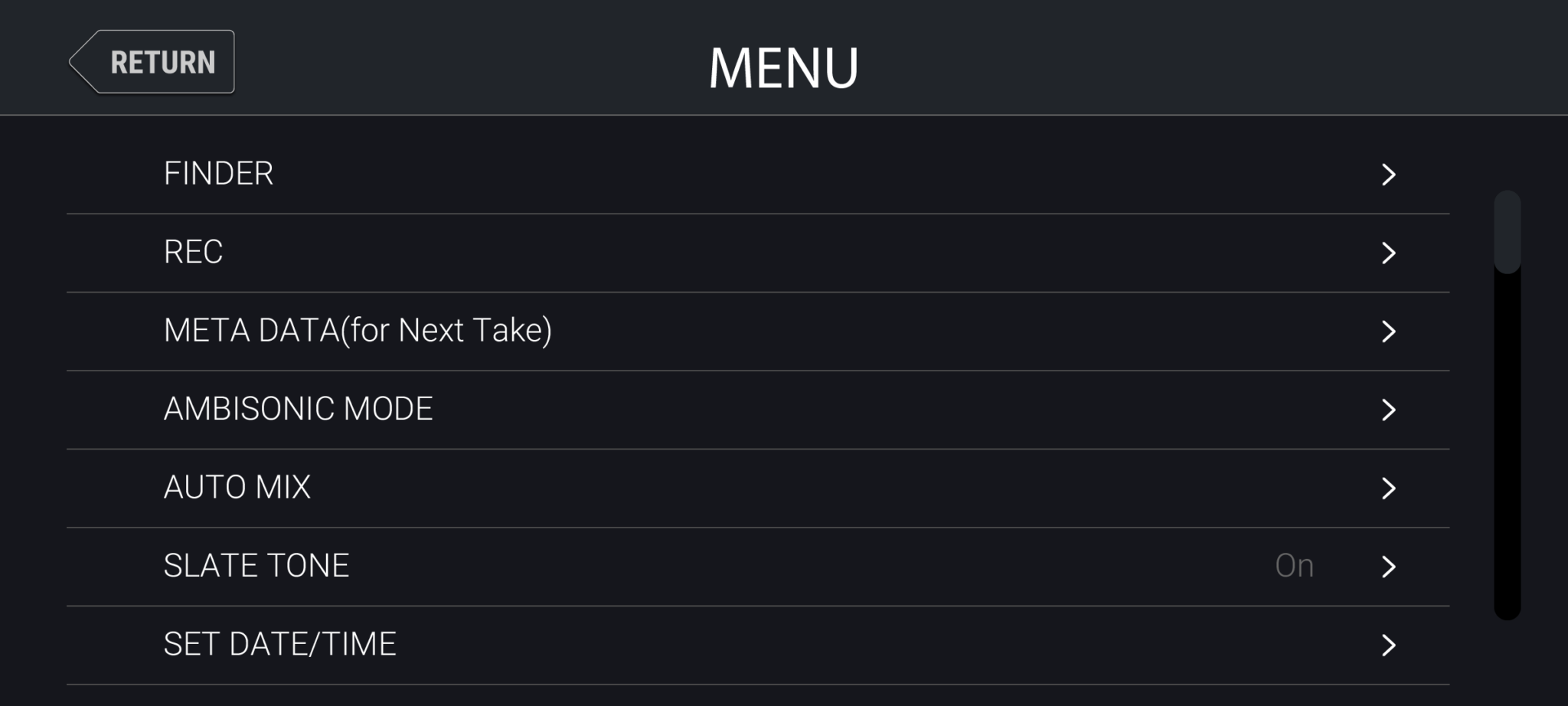Open AMBISONIC MODE settings
The image size is (1568, 706).
tap(299, 409)
